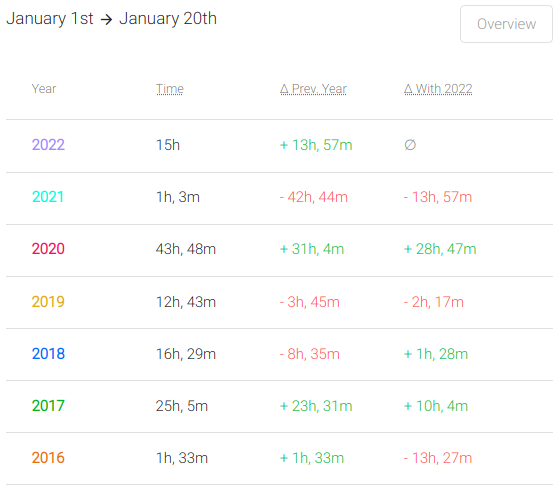Click the 43h, 48m time value
Screen dimensions: 560x488
click(x=186, y=249)
